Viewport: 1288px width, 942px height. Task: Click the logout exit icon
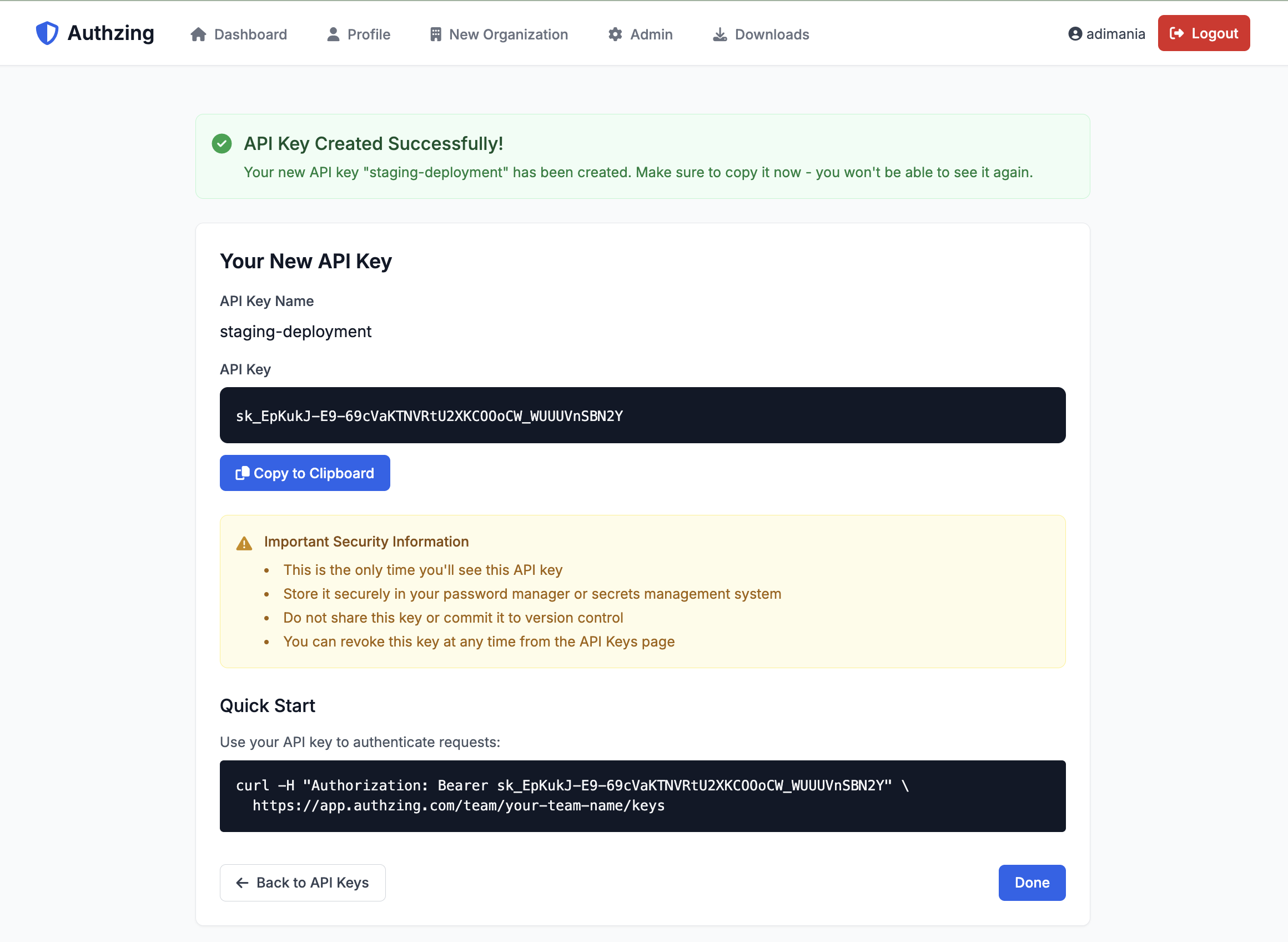point(1176,33)
